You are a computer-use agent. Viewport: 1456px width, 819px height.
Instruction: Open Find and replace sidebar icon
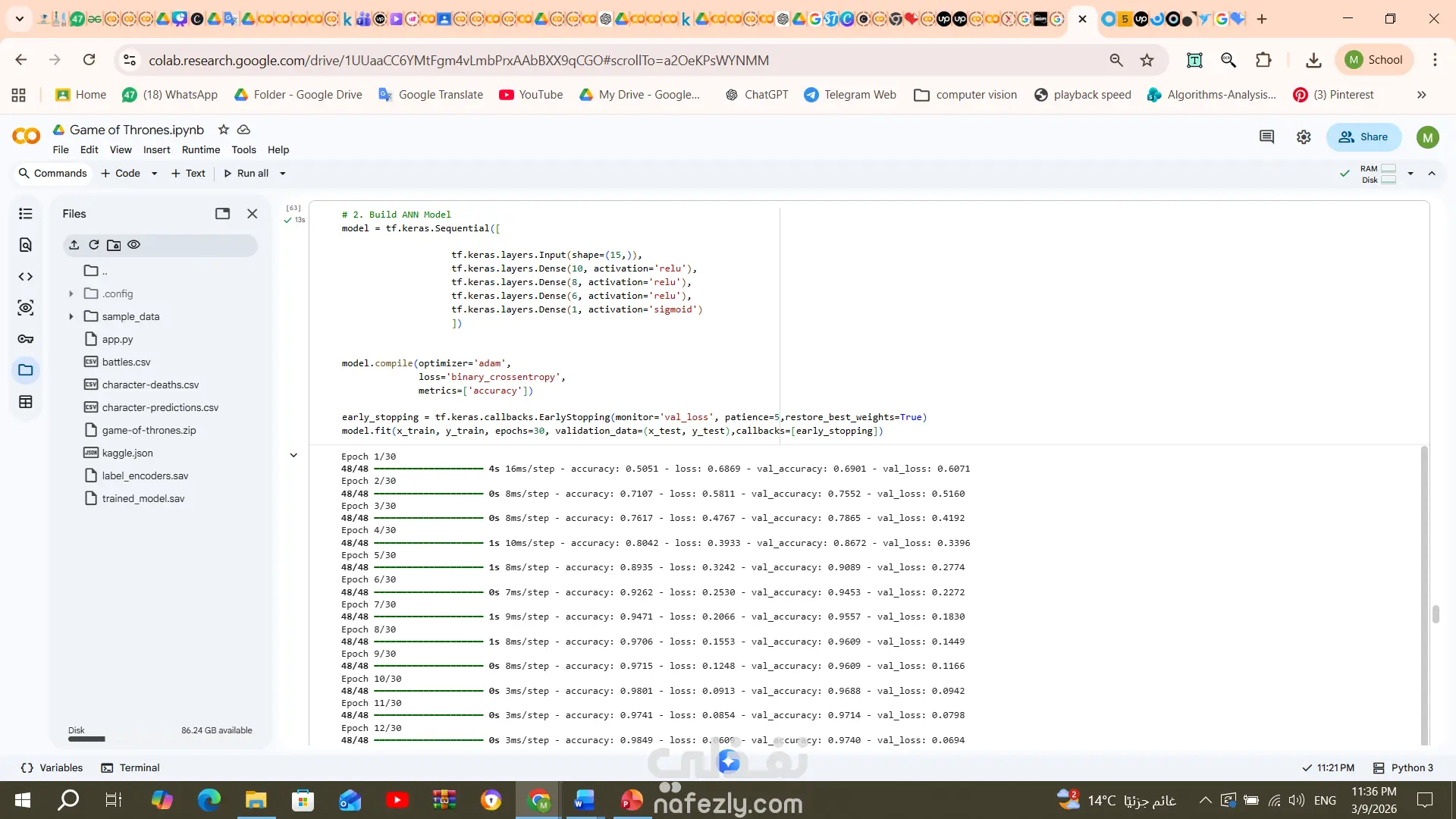[26, 245]
